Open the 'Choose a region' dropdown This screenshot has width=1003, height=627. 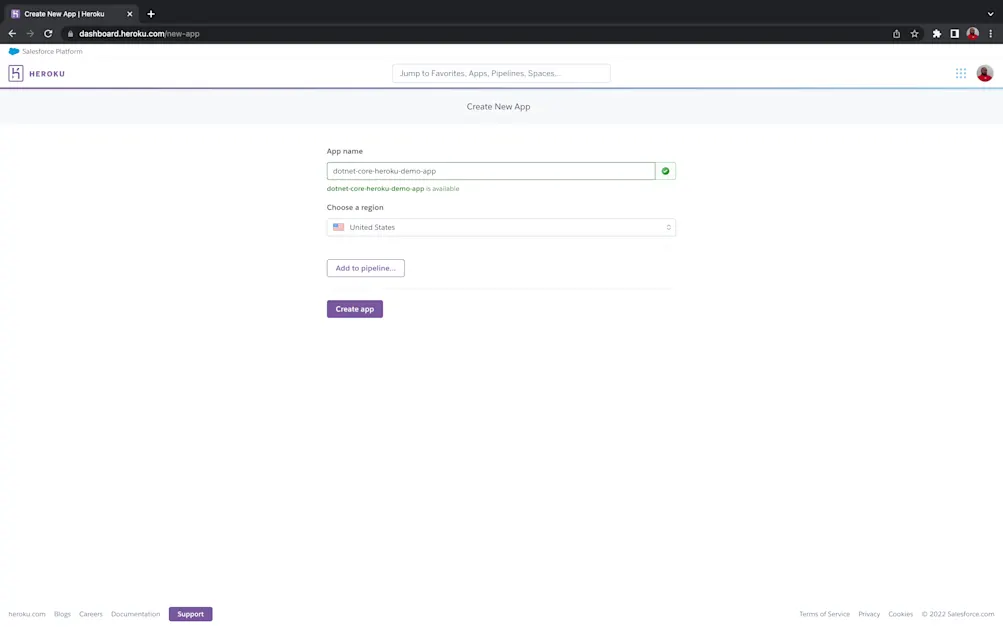point(500,227)
